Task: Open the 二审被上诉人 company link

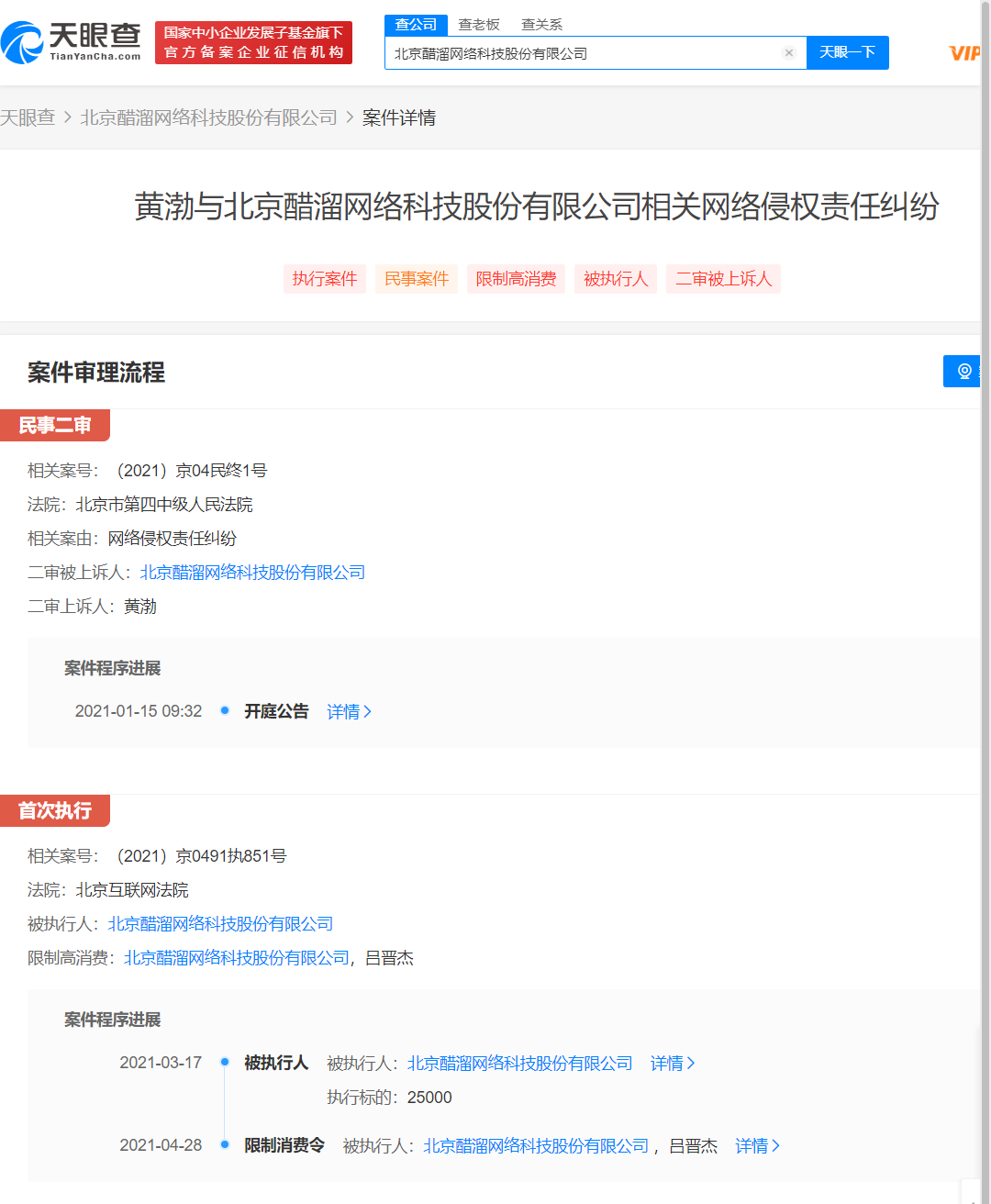Action: 252,573
